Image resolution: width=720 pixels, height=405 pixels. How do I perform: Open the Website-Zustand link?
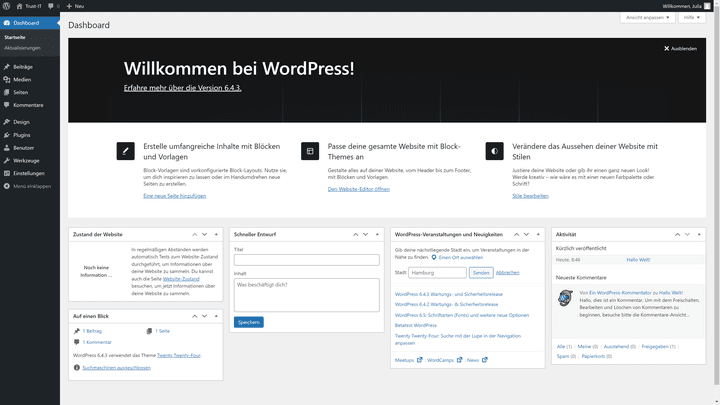pyautogui.click(x=181, y=279)
